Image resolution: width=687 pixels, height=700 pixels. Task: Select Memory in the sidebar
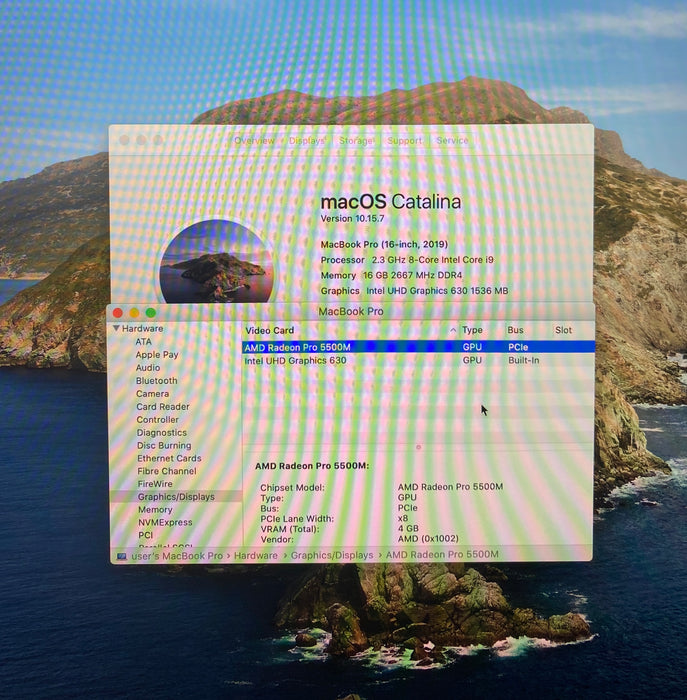coord(155,509)
